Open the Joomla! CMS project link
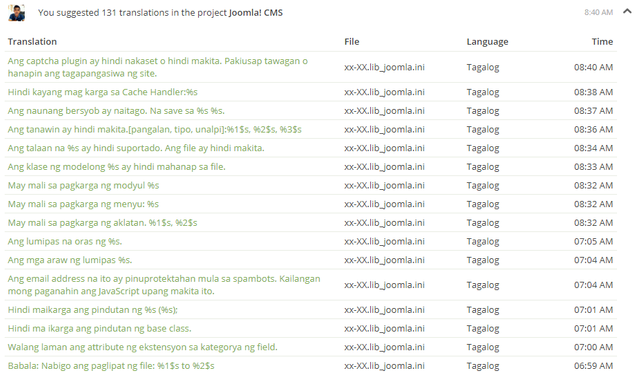Image resolution: width=640 pixels, height=372 pixels. coord(256,13)
